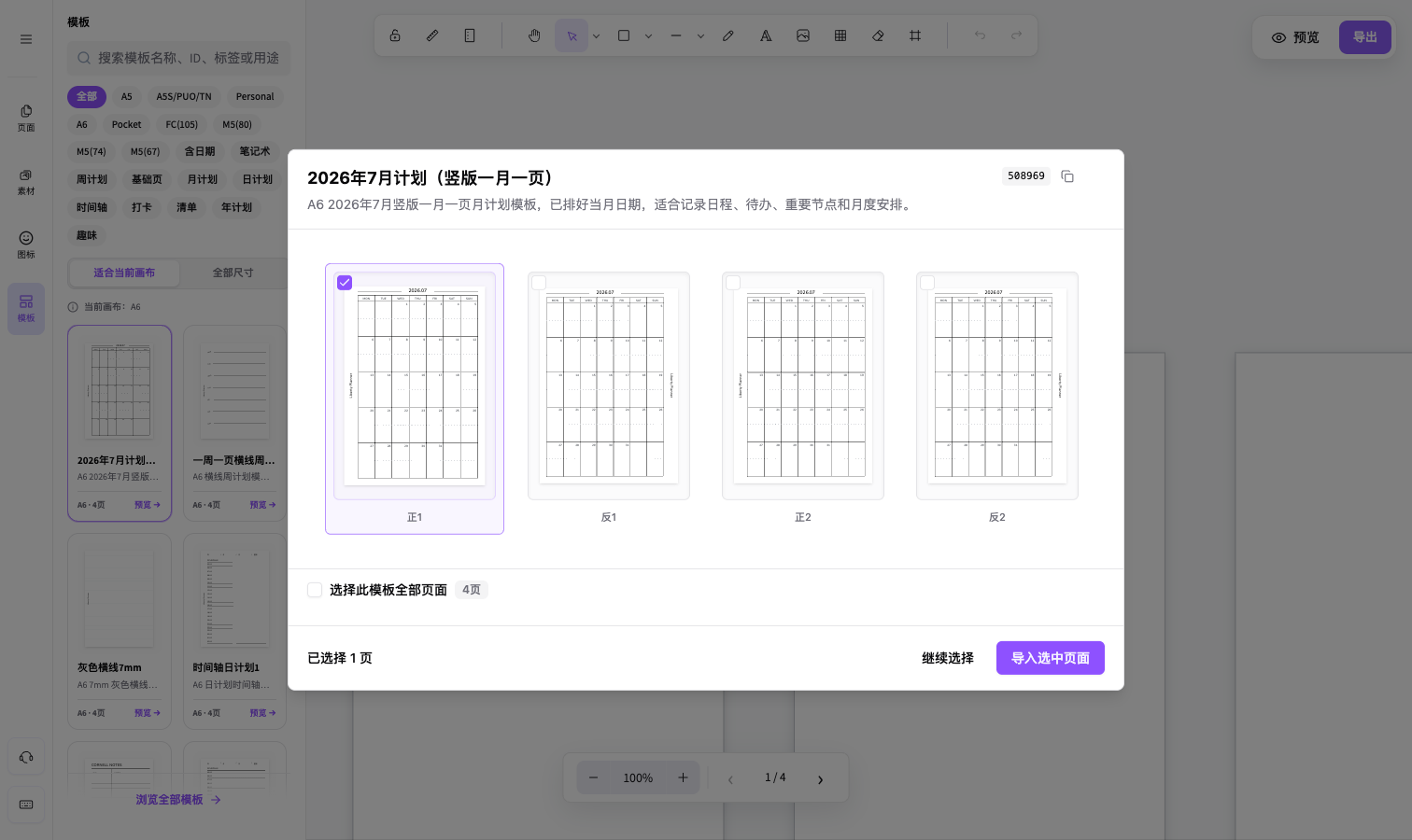
Task: Check the 正2 page checkbox
Action: coord(733,283)
